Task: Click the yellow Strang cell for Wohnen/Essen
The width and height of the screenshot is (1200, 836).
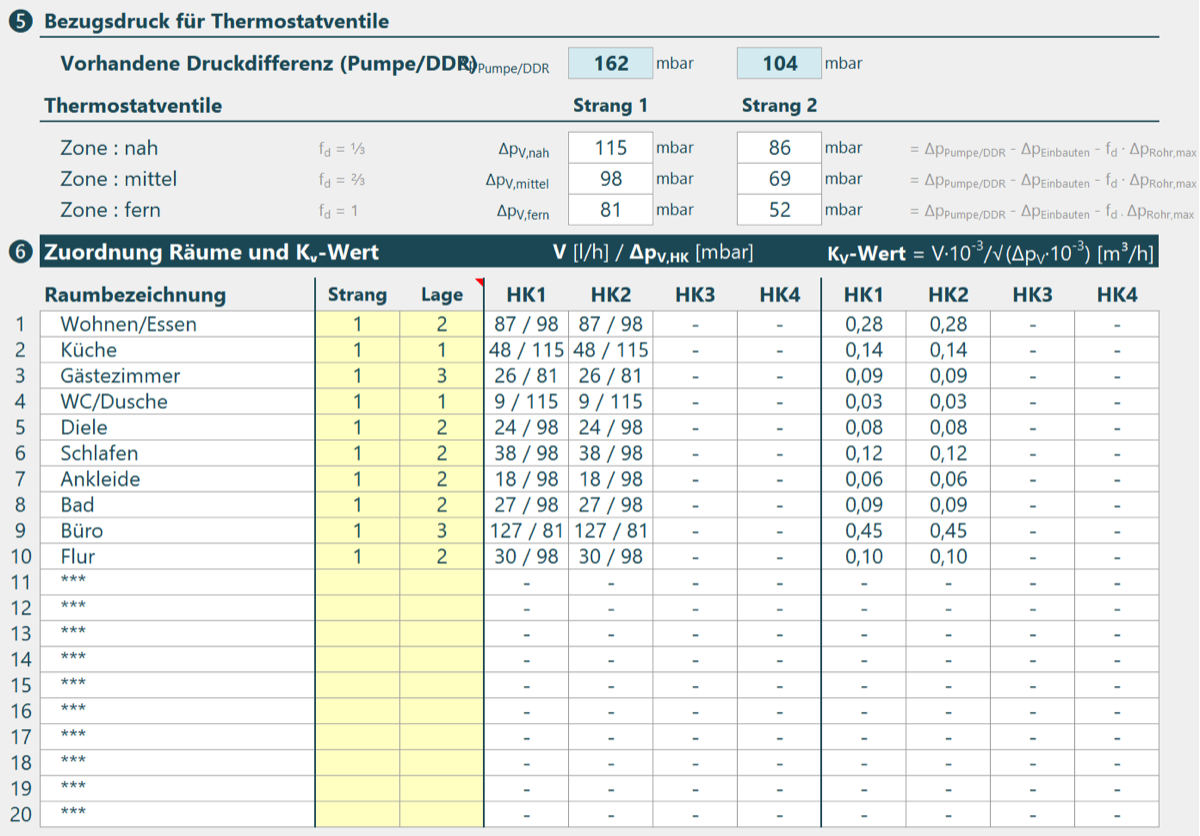Action: pyautogui.click(x=358, y=324)
